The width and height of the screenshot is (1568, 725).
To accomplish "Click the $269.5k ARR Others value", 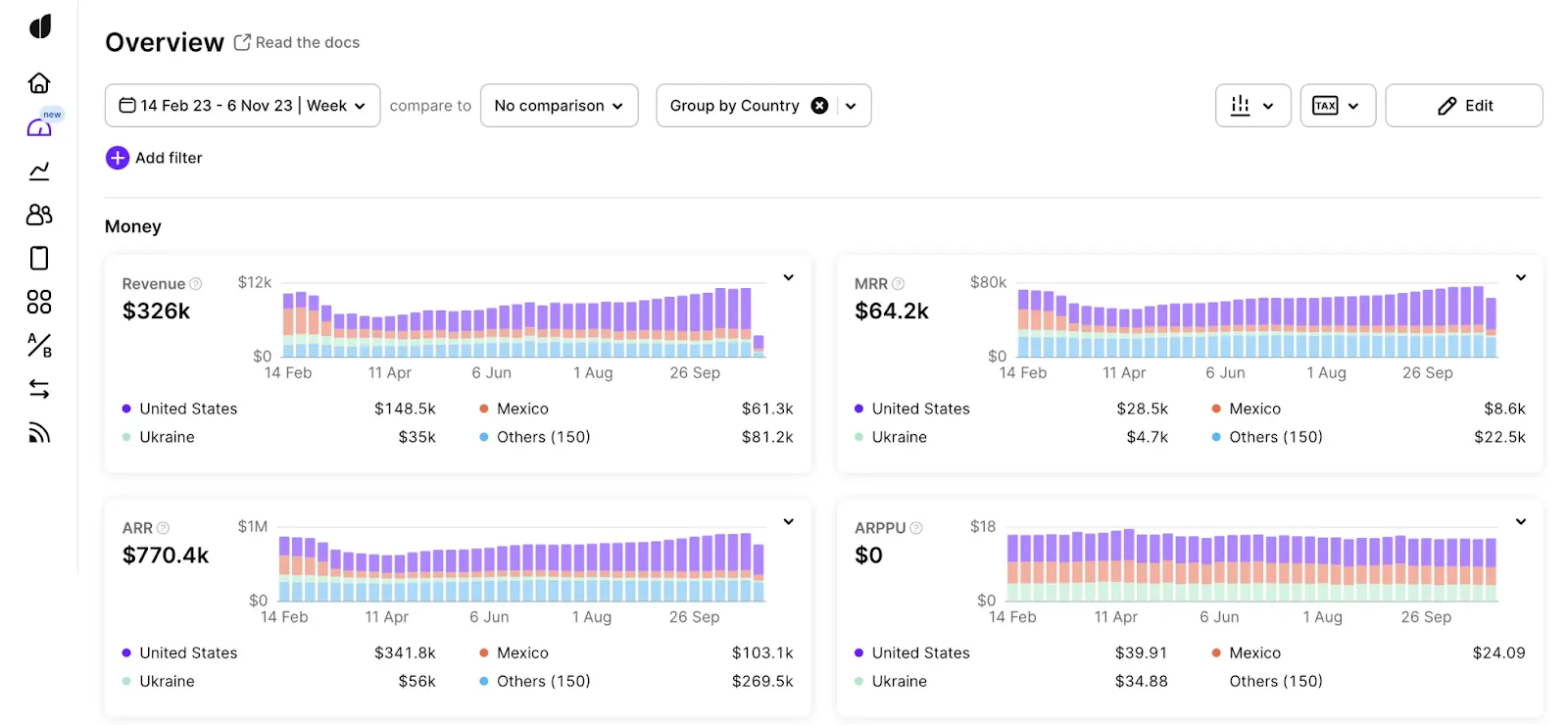I will (x=762, y=681).
